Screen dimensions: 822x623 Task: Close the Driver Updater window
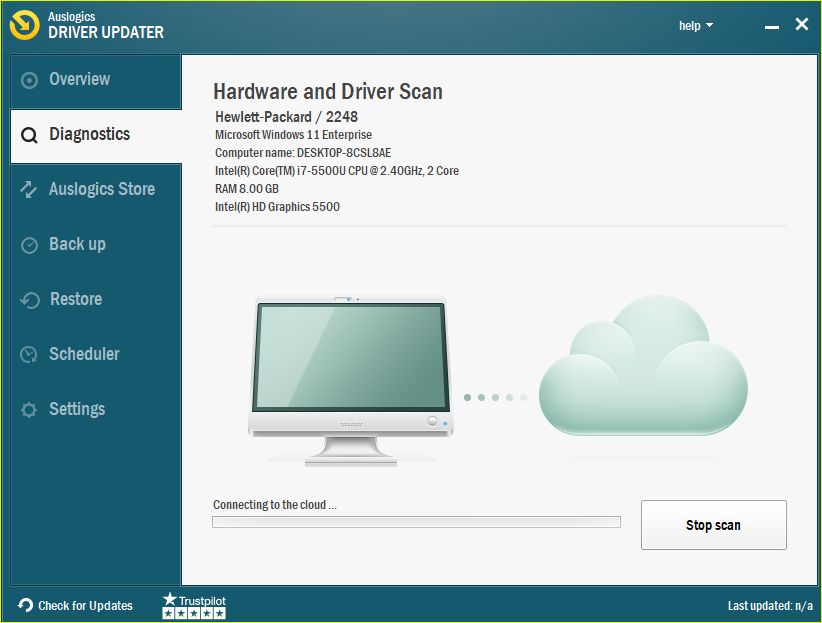802,24
